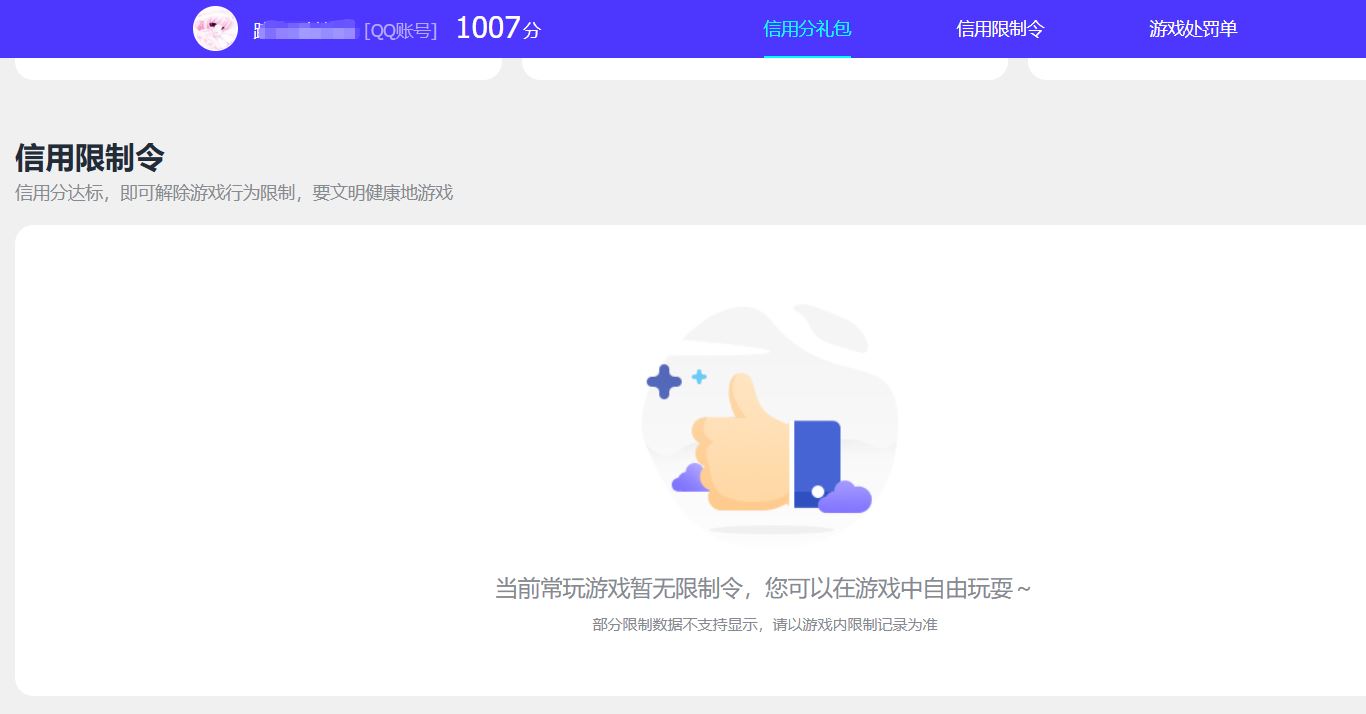Click the 1007分 credit score
This screenshot has width=1366, height=714.
point(497,29)
